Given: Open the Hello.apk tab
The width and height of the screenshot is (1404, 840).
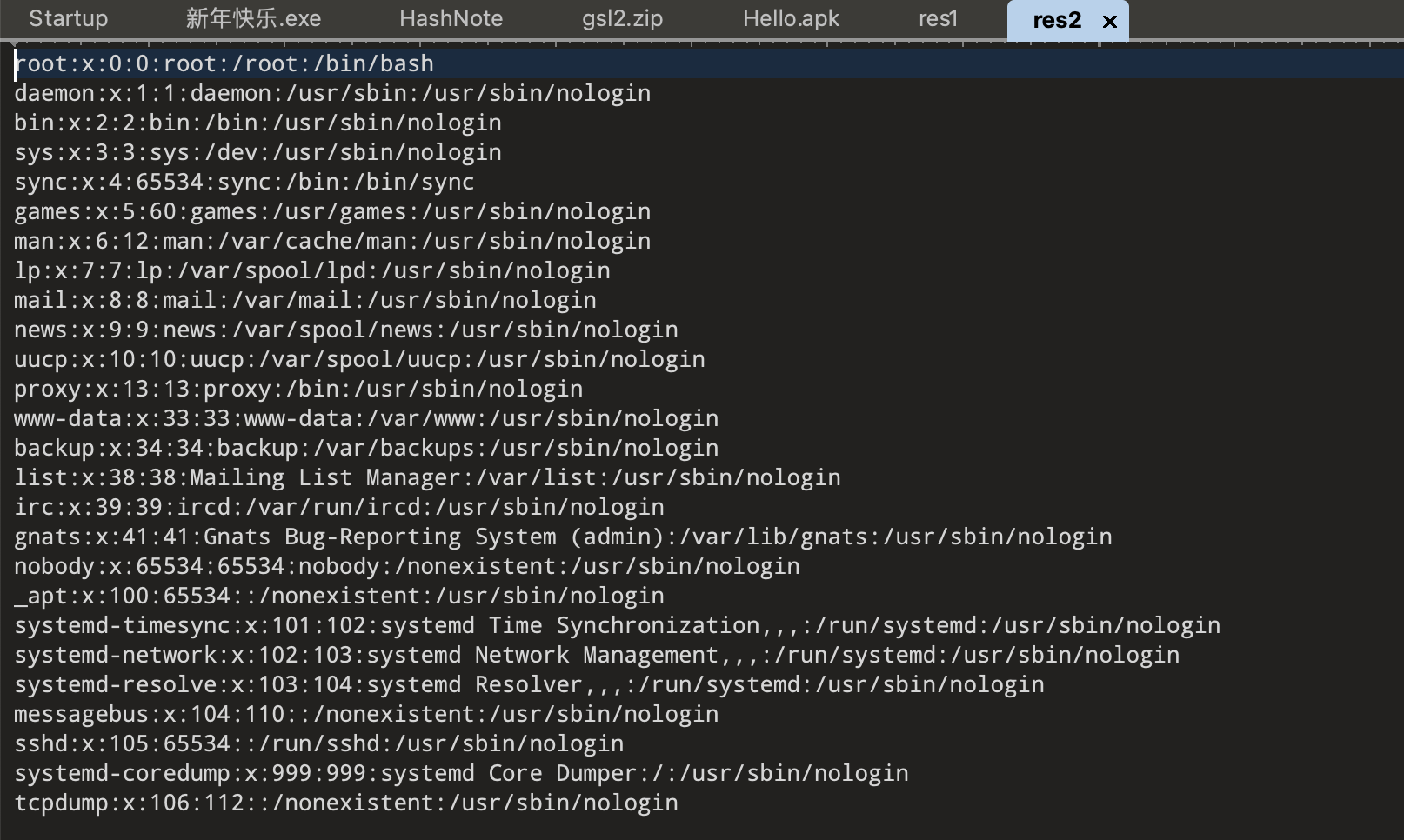Looking at the screenshot, I should tap(791, 19).
